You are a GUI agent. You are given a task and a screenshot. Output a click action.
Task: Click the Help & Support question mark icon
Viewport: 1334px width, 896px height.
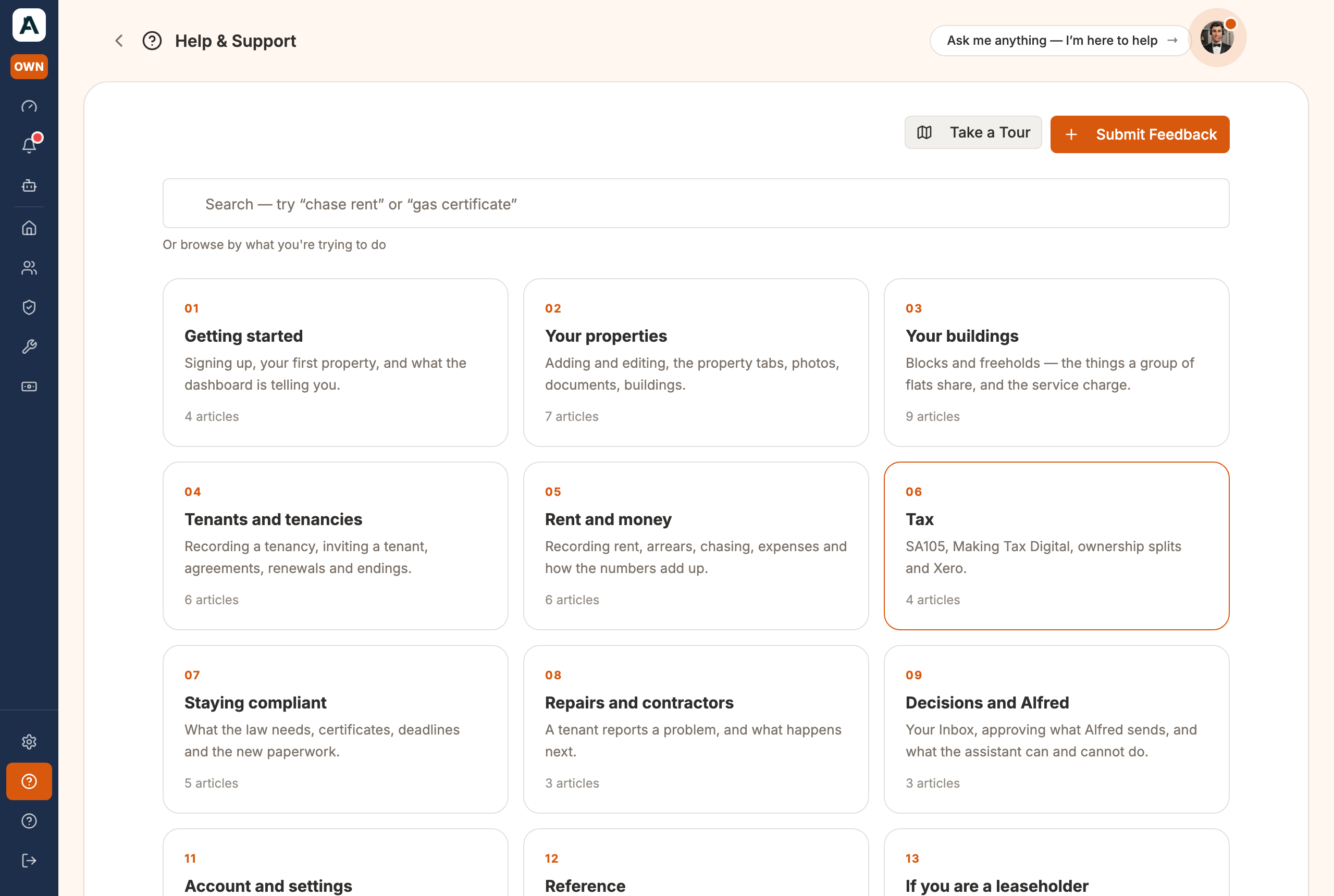[152, 41]
